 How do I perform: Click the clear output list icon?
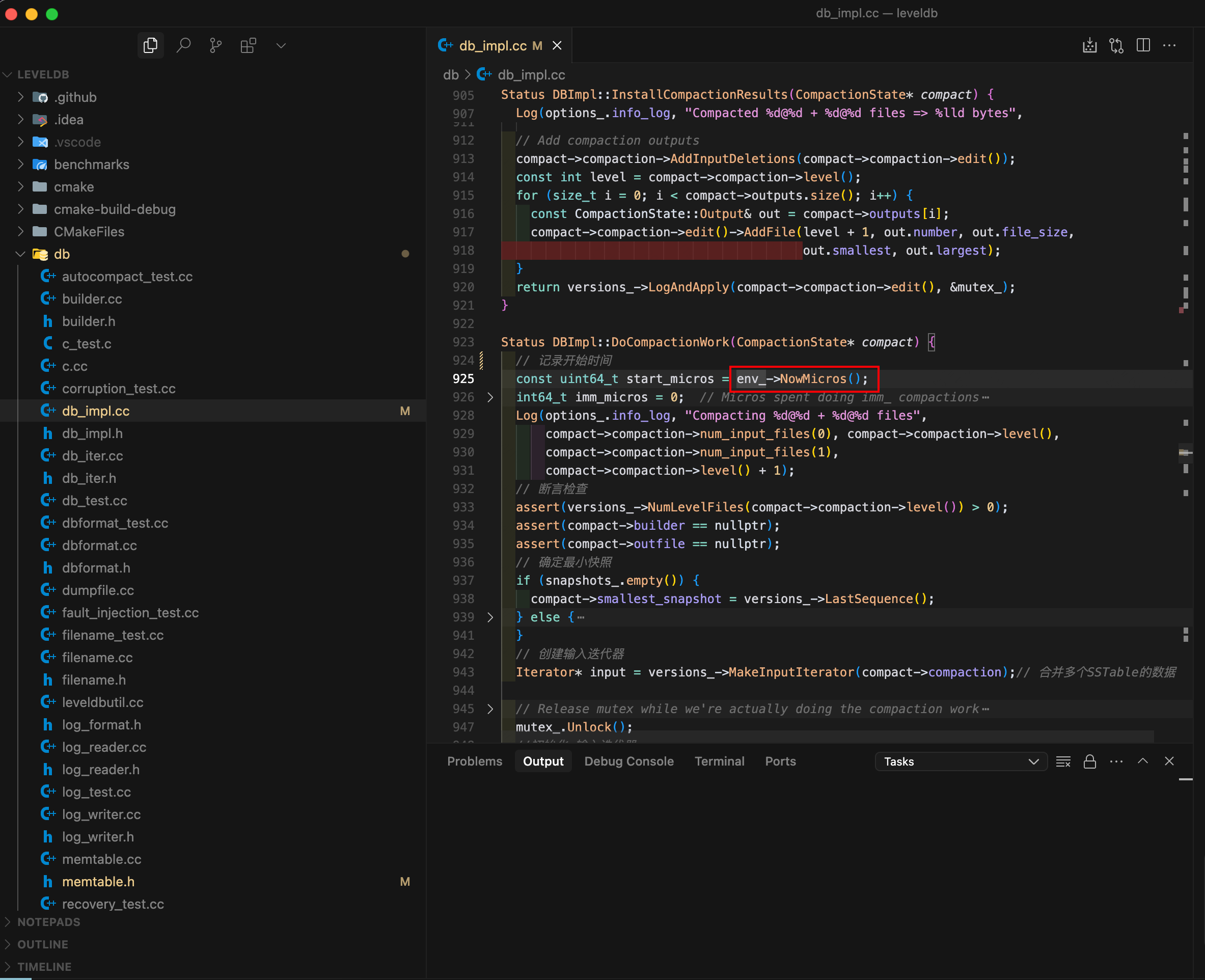click(x=1063, y=761)
